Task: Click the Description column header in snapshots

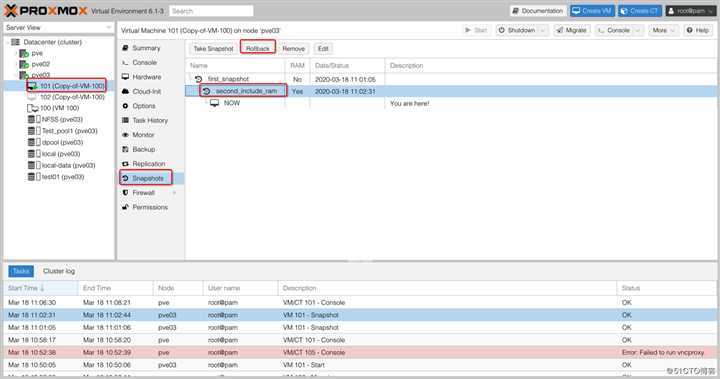Action: pos(550,66)
